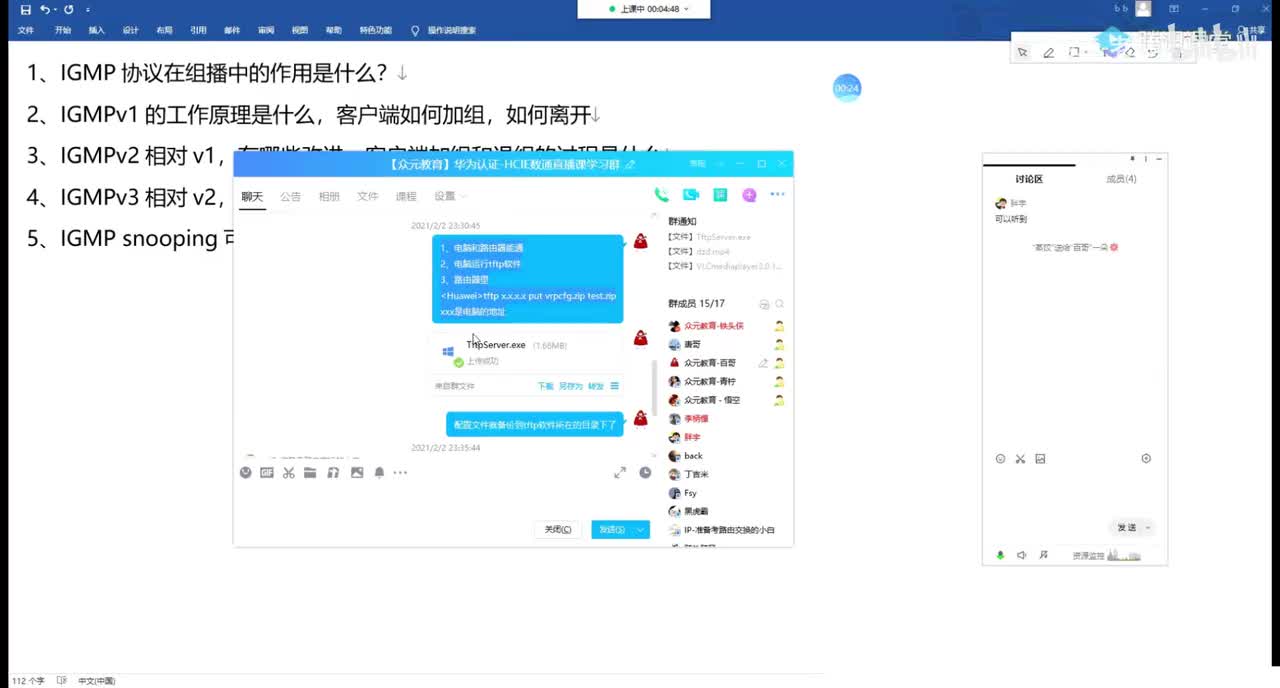Click 转发 link for TftpServer.exe file

(x=596, y=386)
